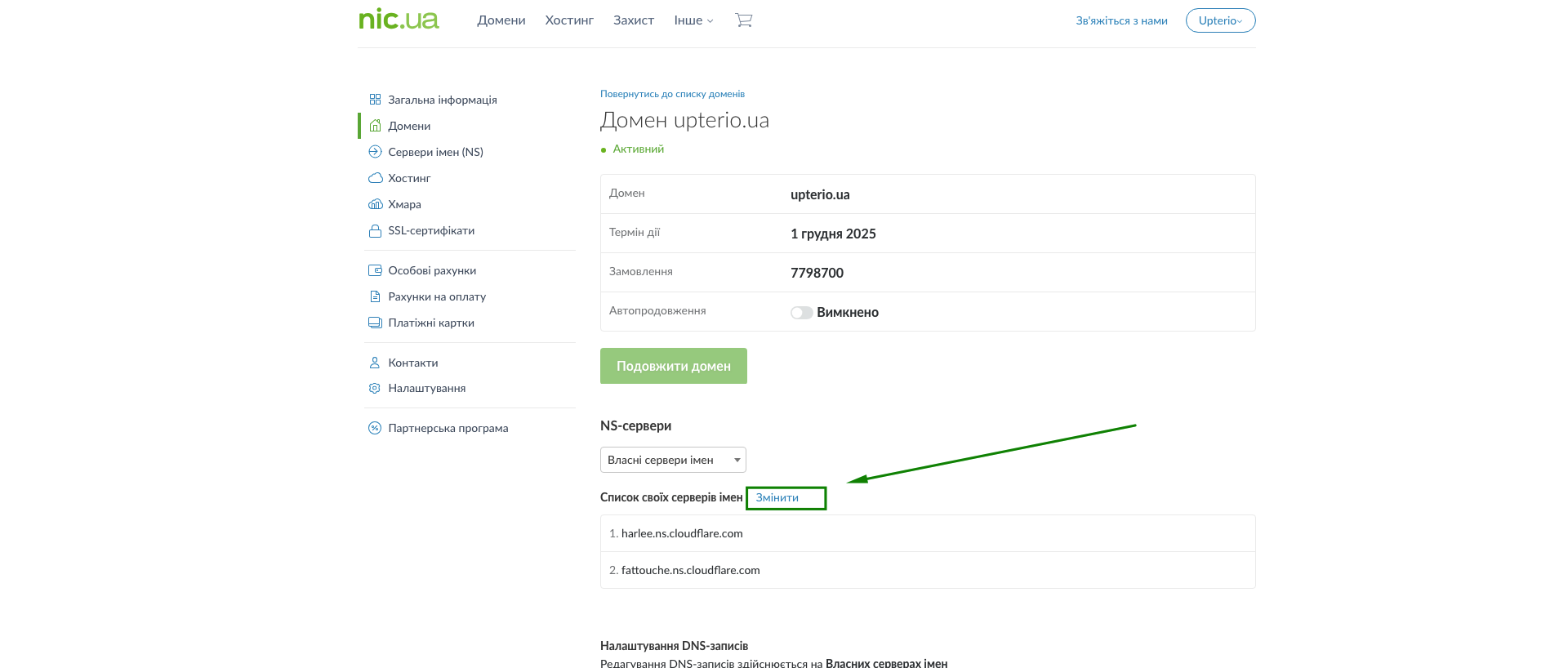
Task: Click the Змінити link for name servers
Action: click(777, 497)
